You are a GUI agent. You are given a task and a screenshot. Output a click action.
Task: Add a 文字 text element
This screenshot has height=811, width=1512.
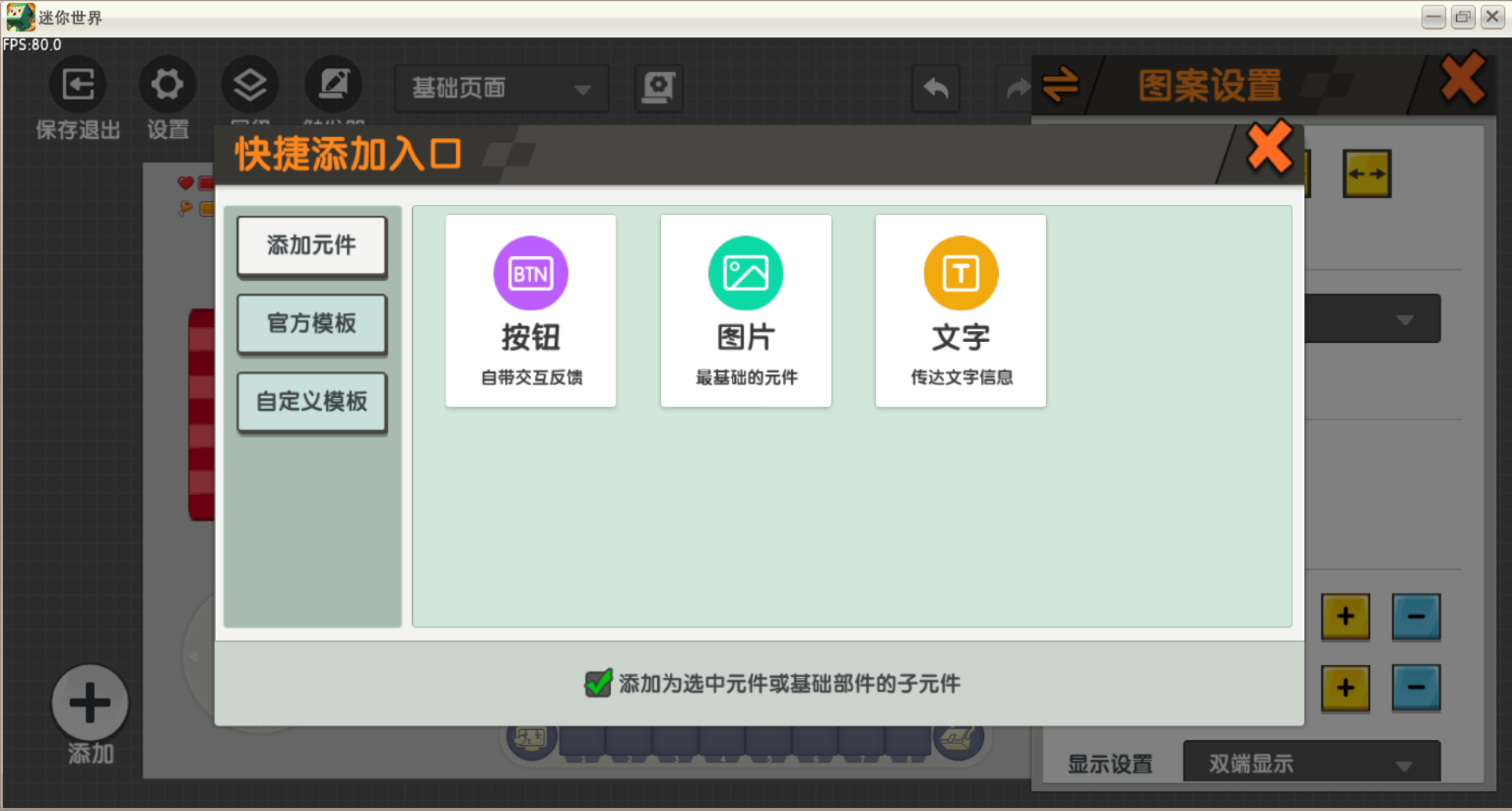(x=961, y=311)
